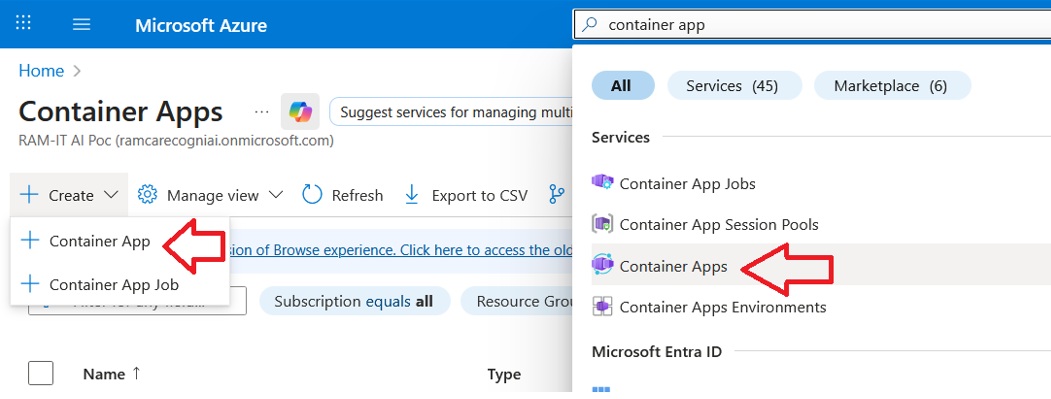The image size is (1051, 399).
Task: Click the branch icon after Export to CSV
Action: [x=556, y=195]
